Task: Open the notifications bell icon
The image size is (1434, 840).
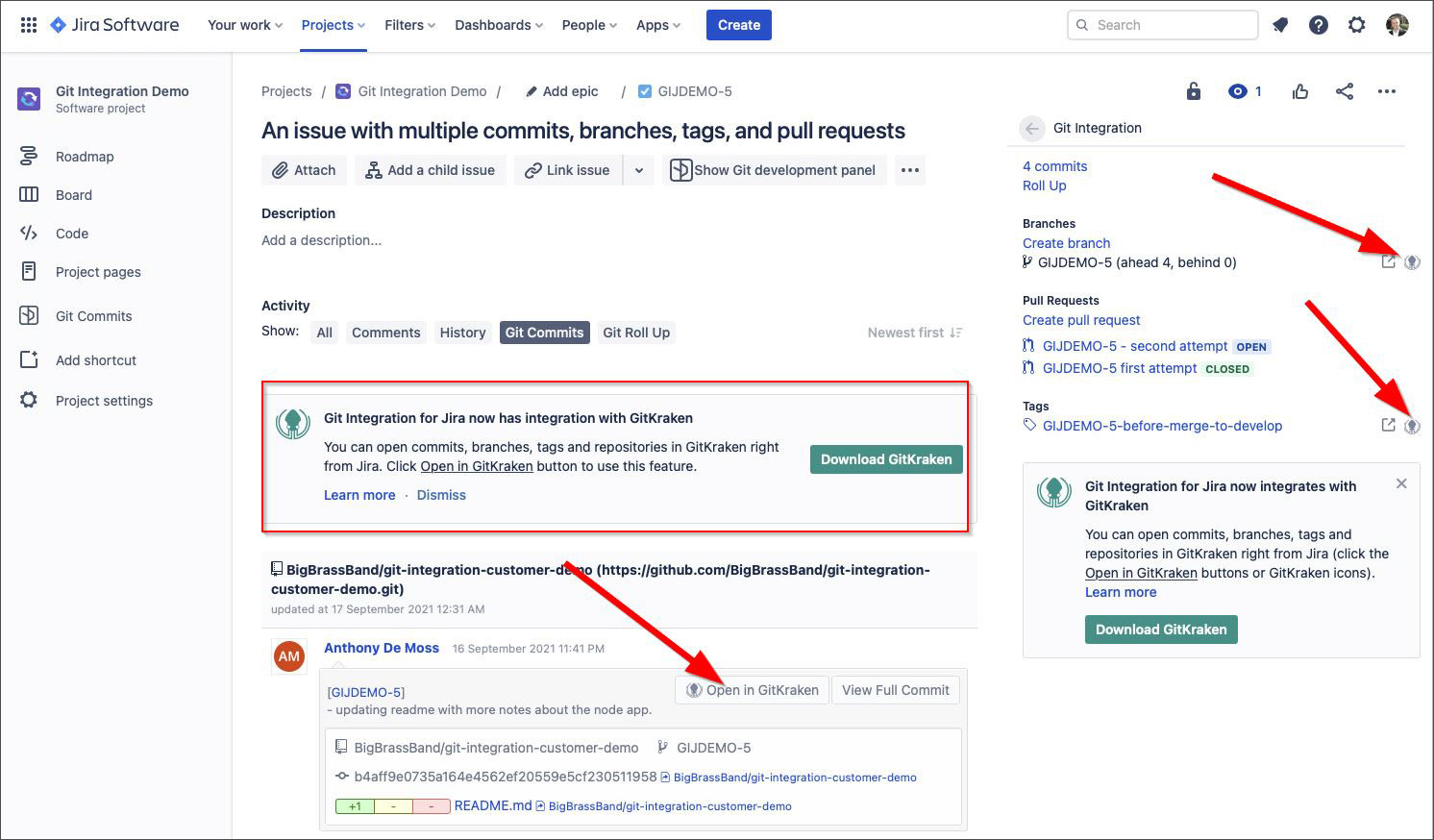Action: [1280, 25]
